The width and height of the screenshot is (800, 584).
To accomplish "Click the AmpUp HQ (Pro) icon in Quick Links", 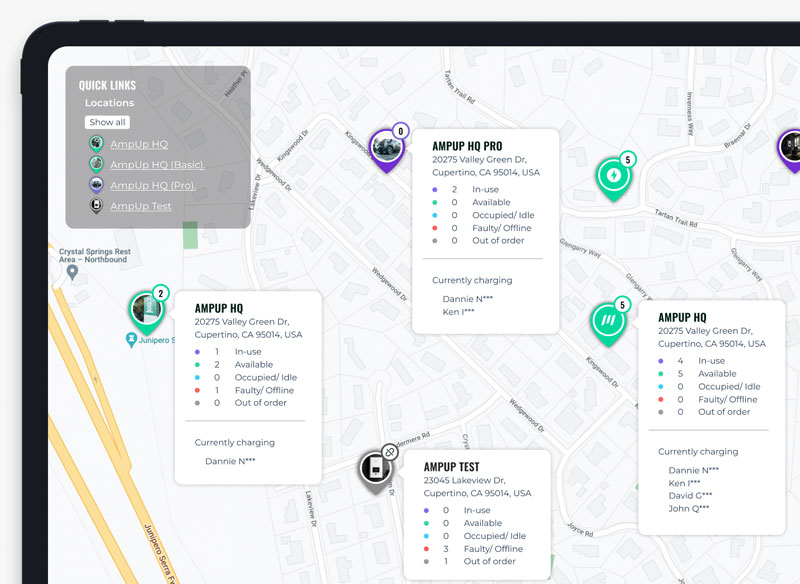I will tap(96, 185).
